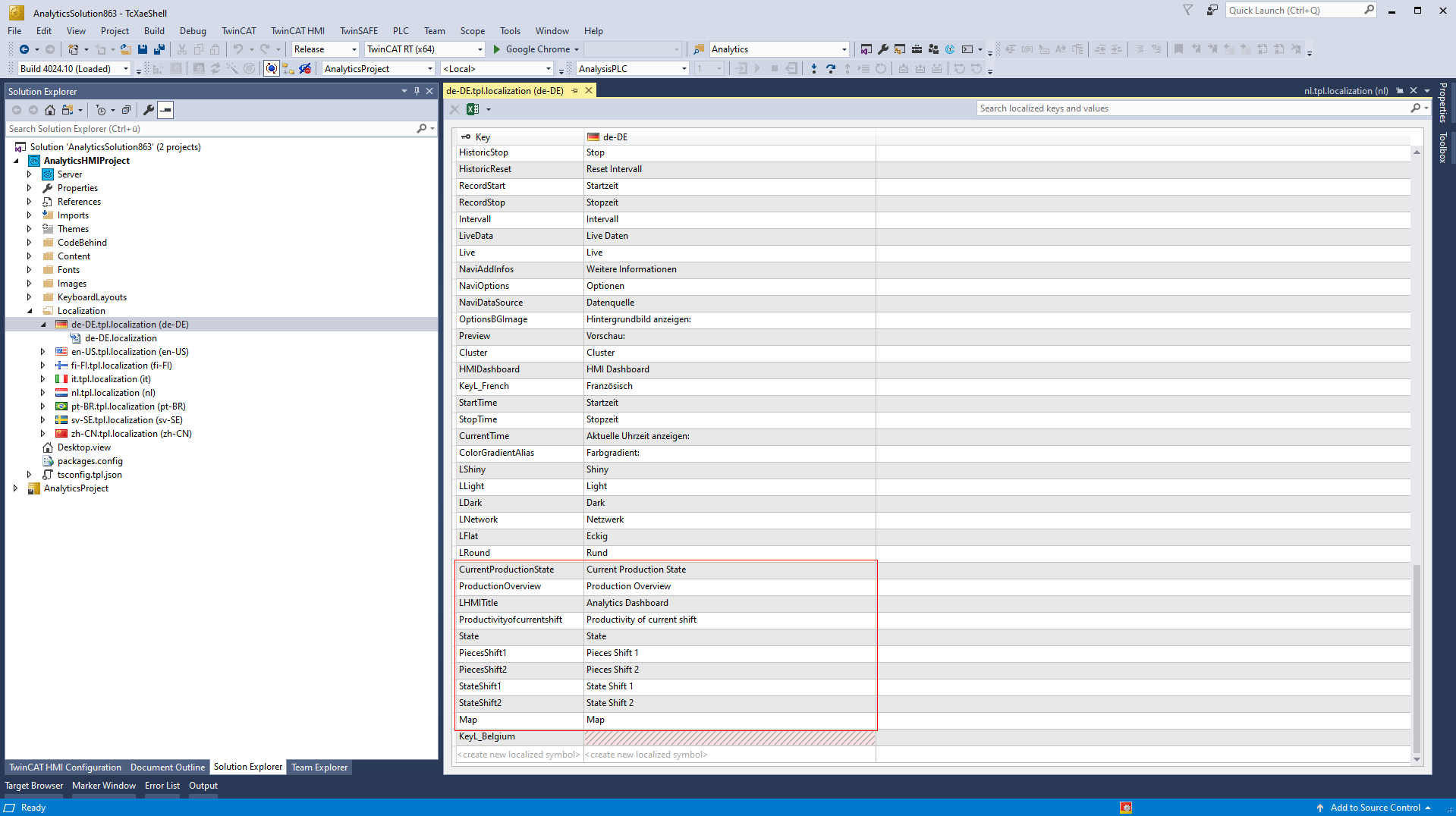Screen dimensions: 1456x816
Task: Open the Target Browser tab
Action: (34, 786)
